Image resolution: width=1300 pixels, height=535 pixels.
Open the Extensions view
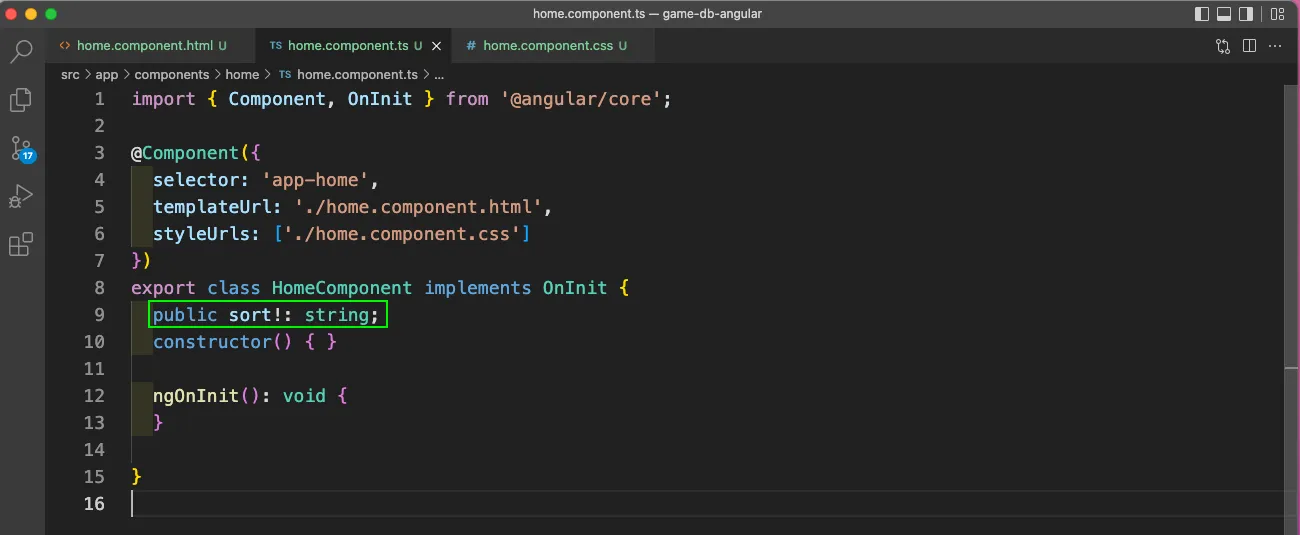21,245
